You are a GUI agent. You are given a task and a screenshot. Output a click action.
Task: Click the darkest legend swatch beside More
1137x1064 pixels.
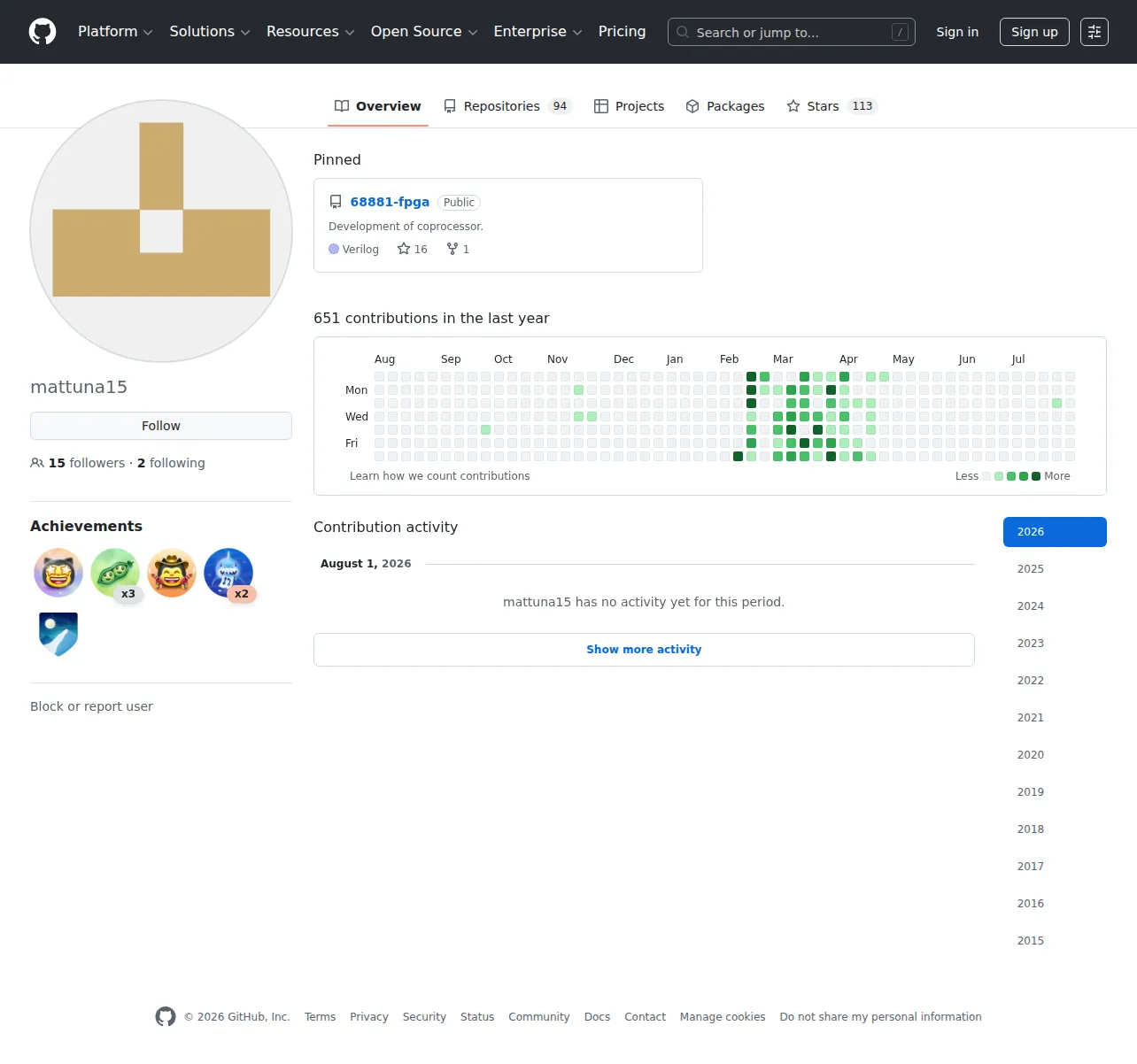1036,476
